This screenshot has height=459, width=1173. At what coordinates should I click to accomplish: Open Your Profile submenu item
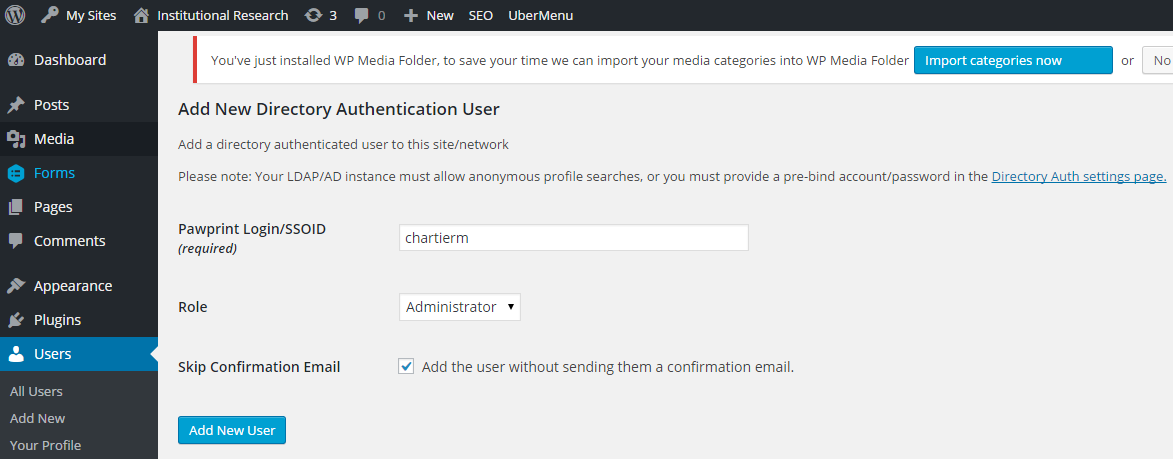46,446
